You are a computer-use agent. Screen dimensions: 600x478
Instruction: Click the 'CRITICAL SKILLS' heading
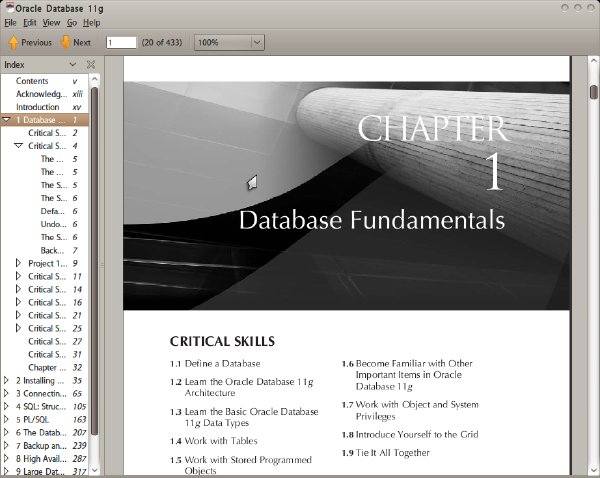[222, 341]
